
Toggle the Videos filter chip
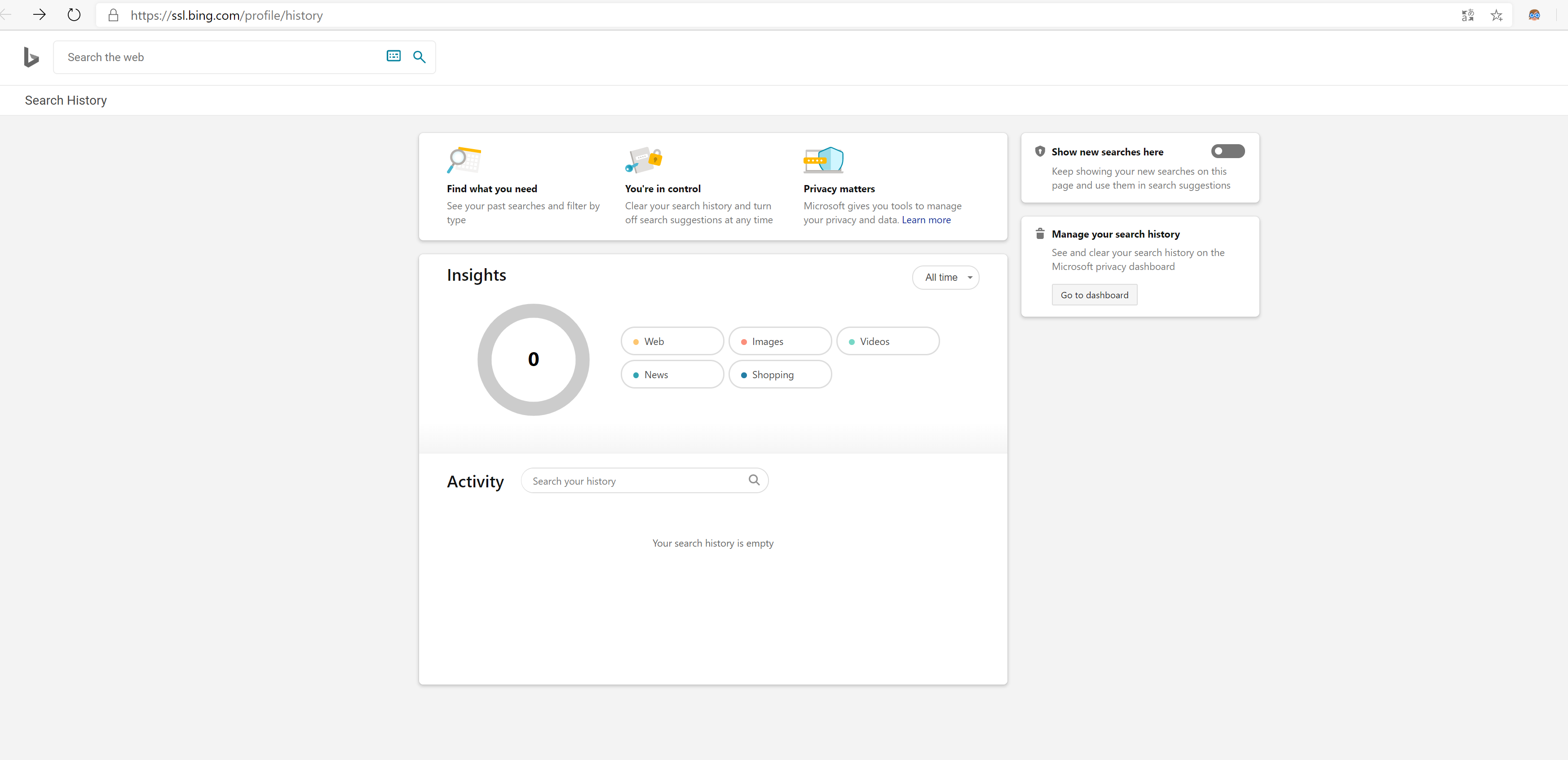point(887,341)
